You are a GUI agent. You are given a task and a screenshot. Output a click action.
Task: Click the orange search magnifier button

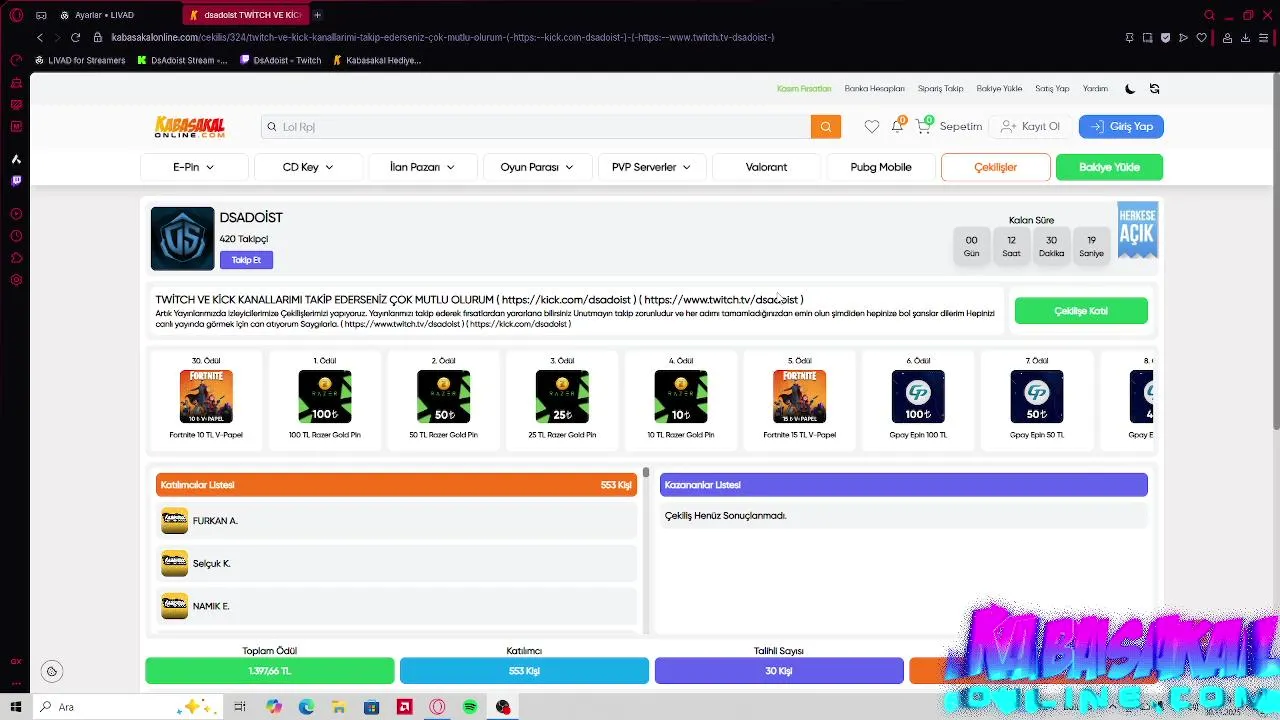pyautogui.click(x=825, y=127)
